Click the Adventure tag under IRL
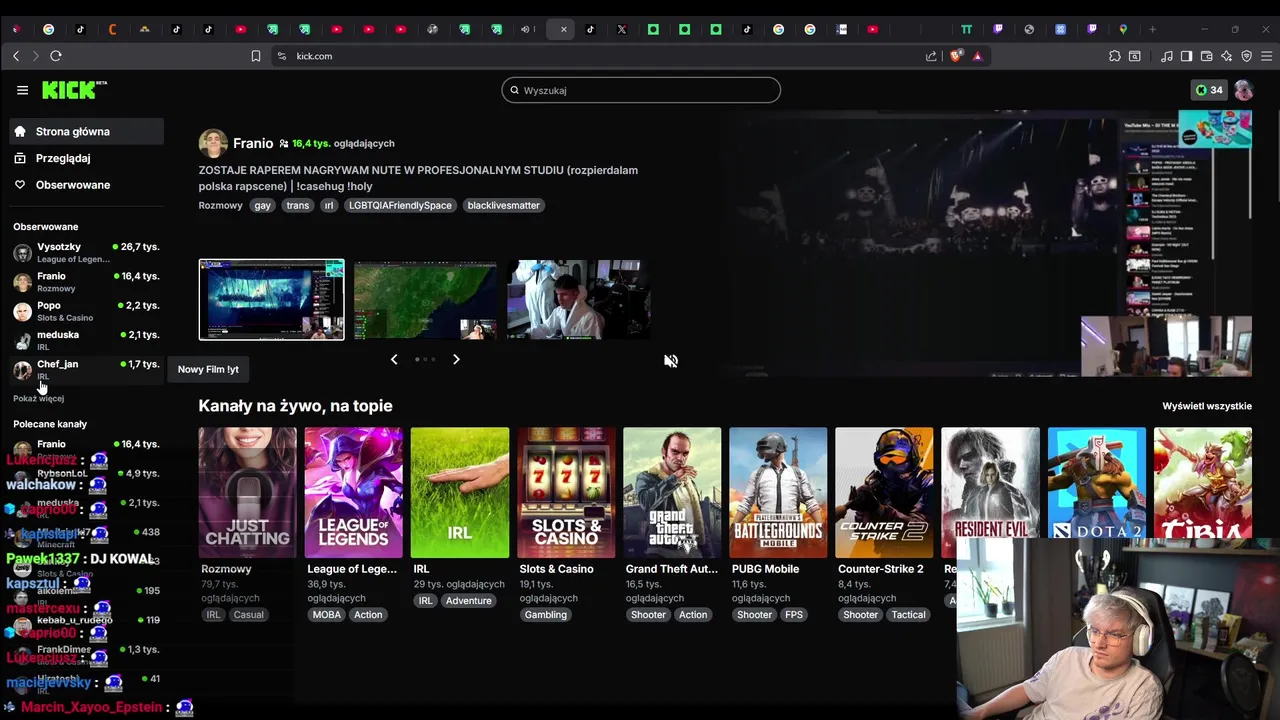1280x720 pixels. pos(469,600)
